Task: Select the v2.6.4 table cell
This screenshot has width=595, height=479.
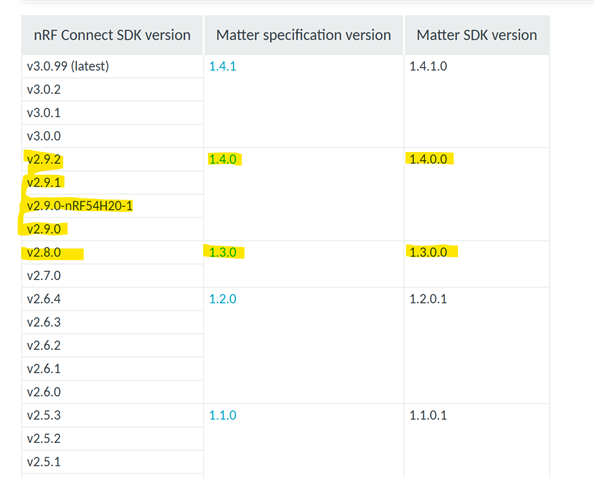Action: [112, 299]
